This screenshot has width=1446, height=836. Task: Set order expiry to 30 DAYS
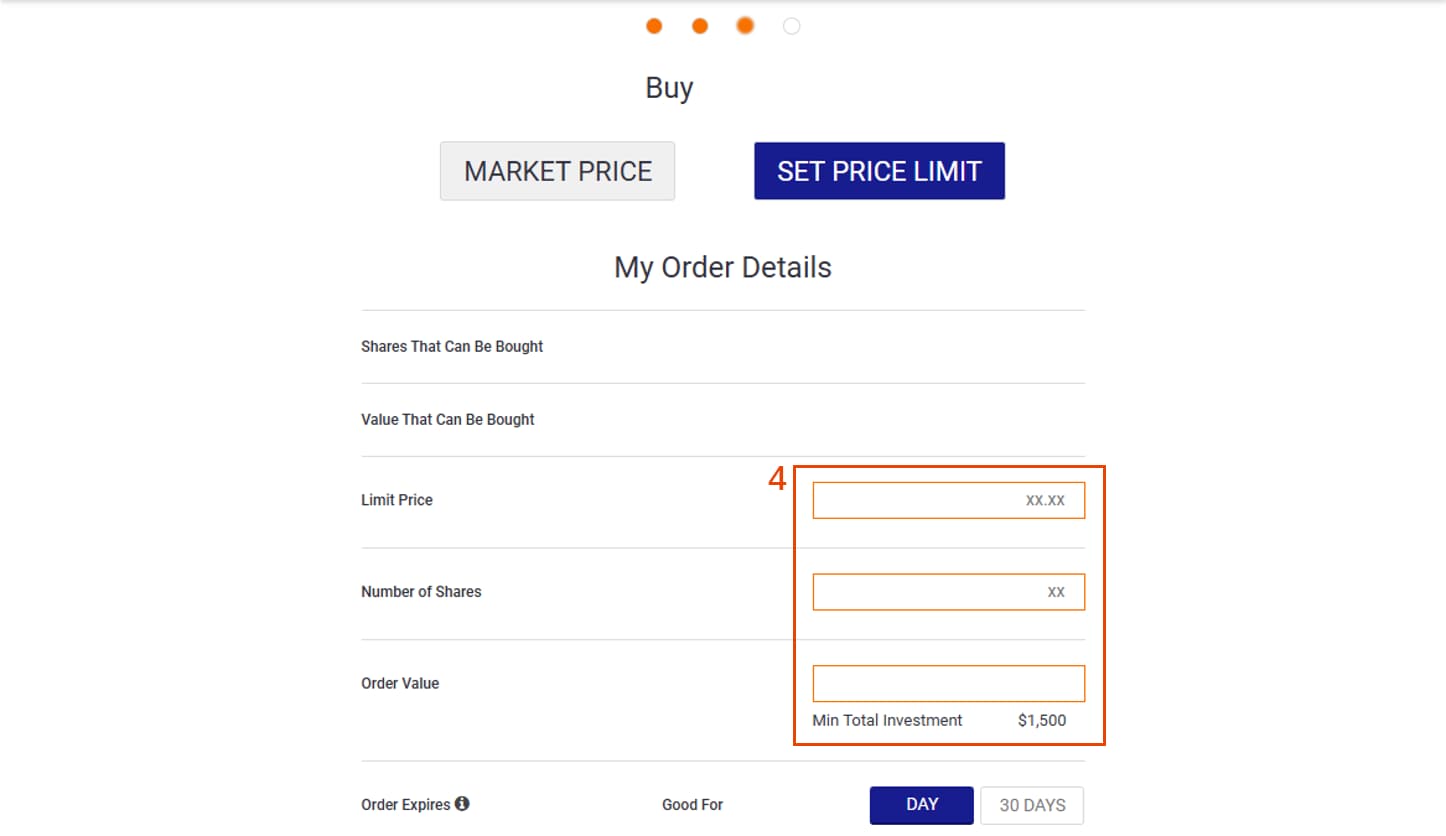coord(1032,805)
